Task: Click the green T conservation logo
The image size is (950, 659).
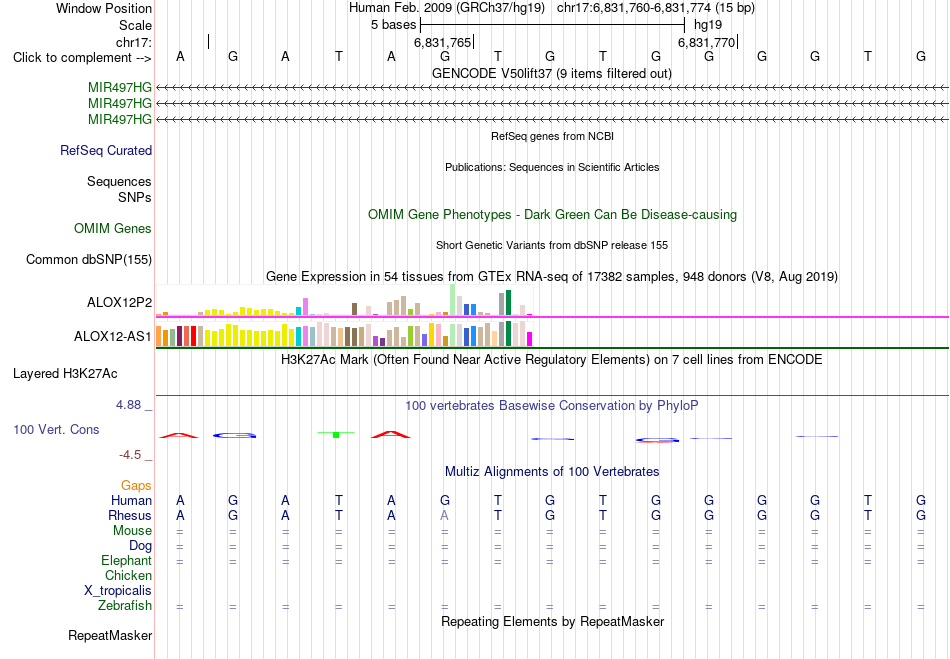Action: pos(336,434)
